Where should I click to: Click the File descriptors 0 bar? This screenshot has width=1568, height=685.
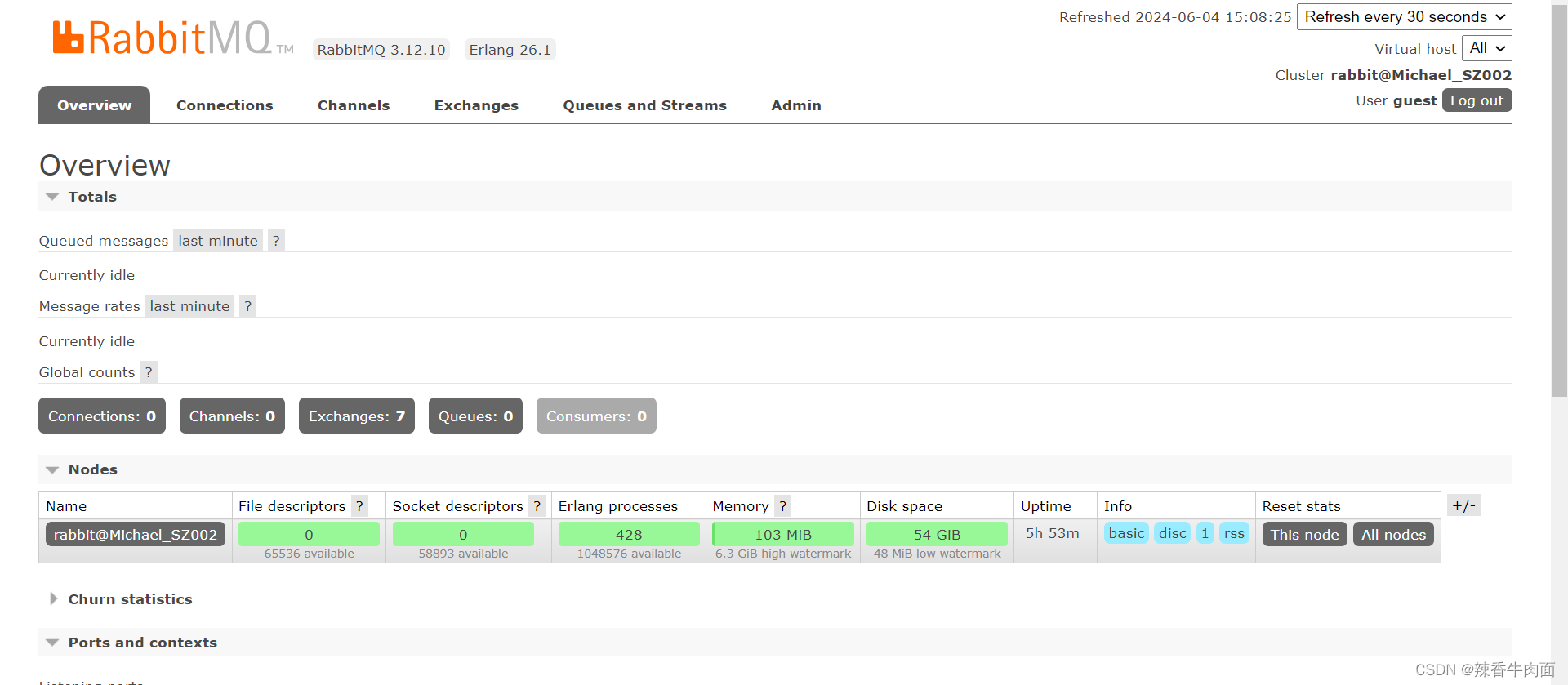click(x=309, y=534)
